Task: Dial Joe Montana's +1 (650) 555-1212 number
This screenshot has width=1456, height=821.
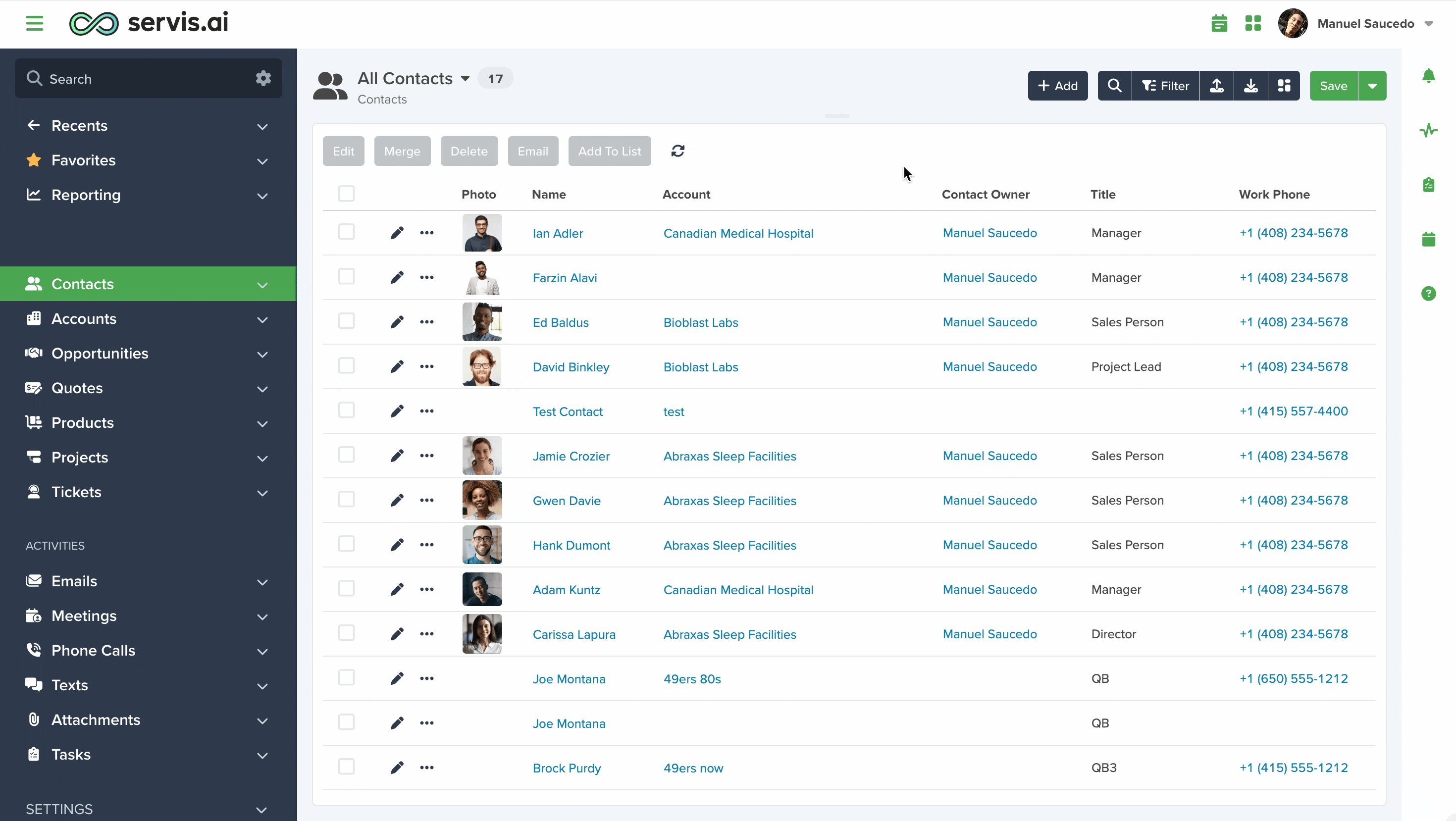Action: click(1293, 678)
